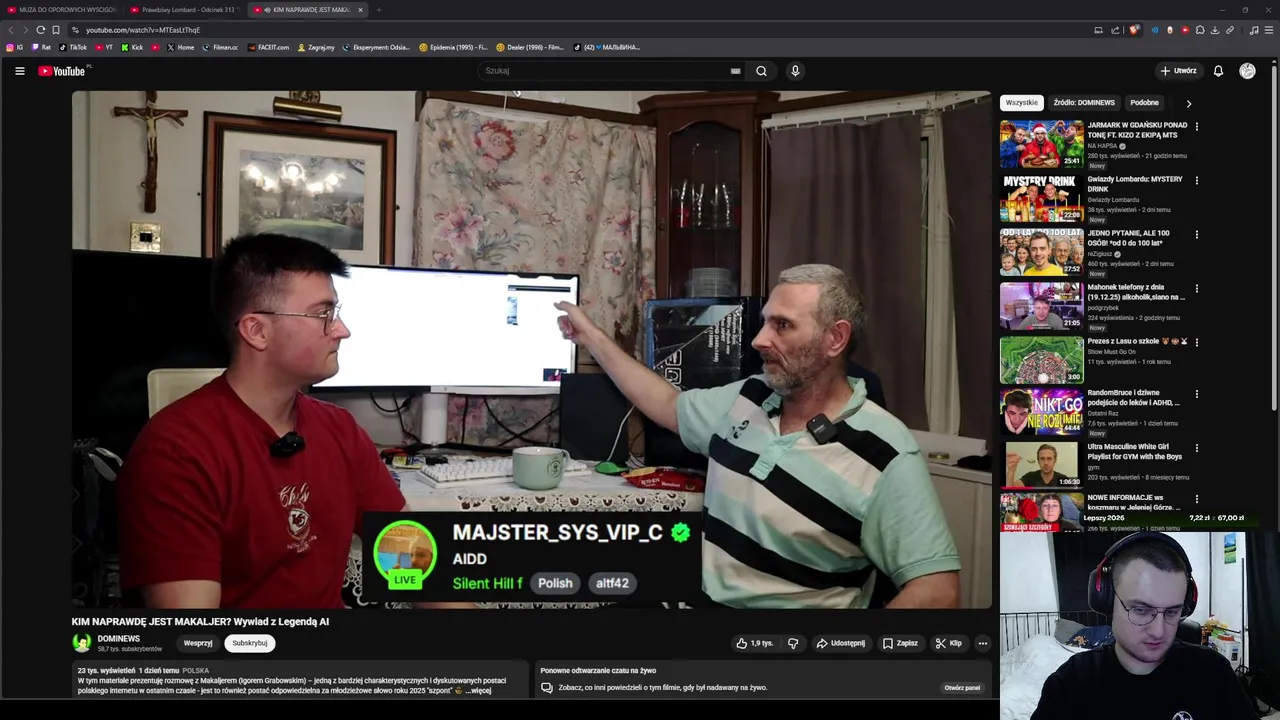Open the RandomBruce i dziwne podejście video title
Image resolution: width=1280 pixels, height=720 pixels.
[x=1133, y=398]
